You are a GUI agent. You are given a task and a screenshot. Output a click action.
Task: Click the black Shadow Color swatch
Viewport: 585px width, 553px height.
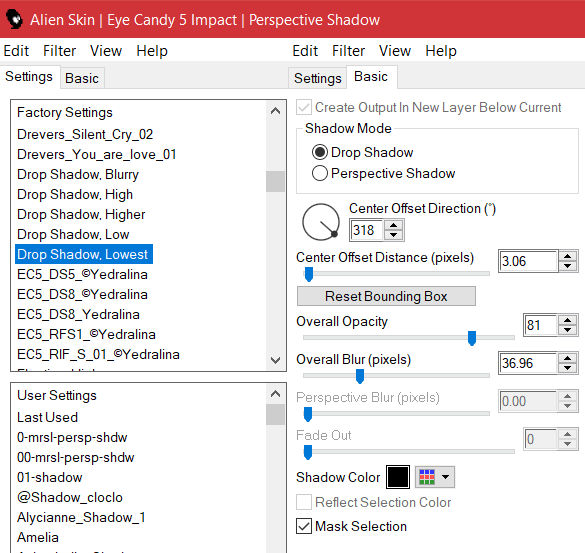[x=398, y=477]
